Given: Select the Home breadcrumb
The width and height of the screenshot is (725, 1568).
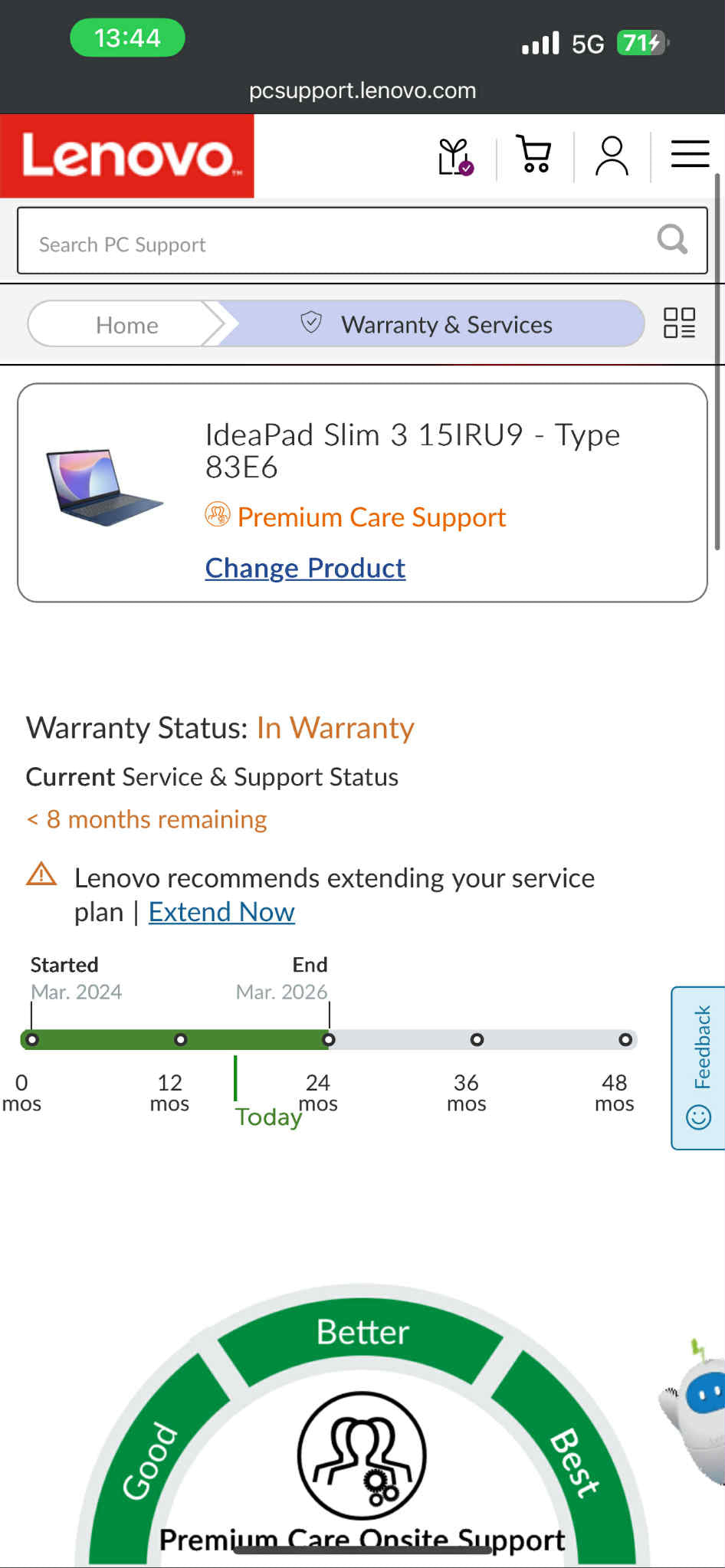Looking at the screenshot, I should 126,324.
